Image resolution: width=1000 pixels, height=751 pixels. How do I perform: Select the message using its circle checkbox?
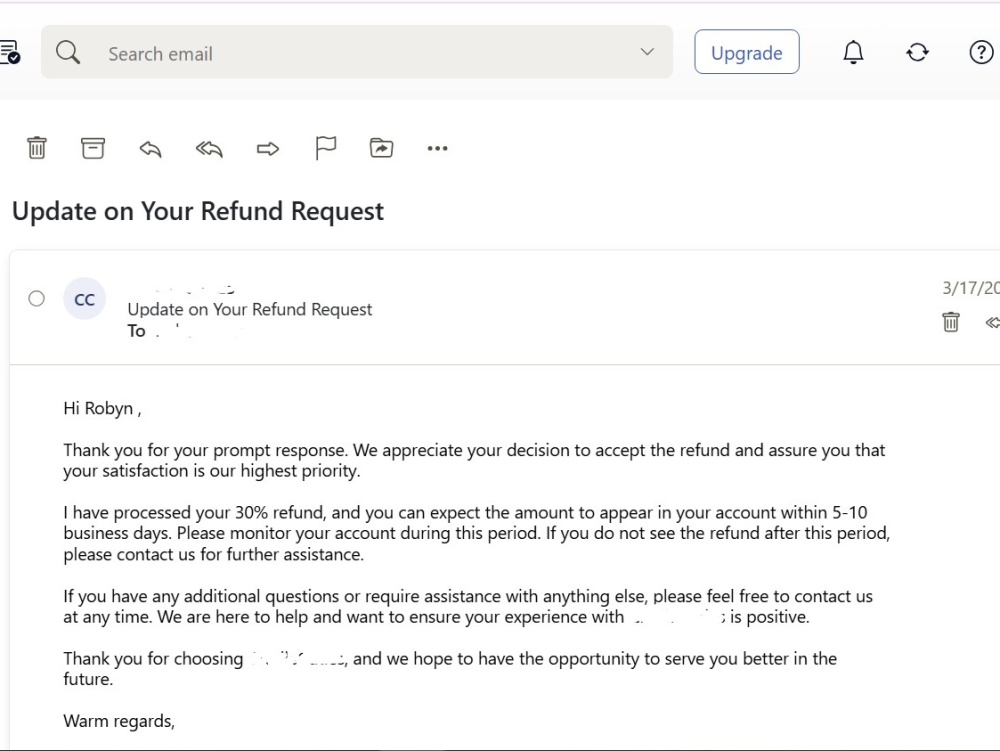(x=36, y=298)
